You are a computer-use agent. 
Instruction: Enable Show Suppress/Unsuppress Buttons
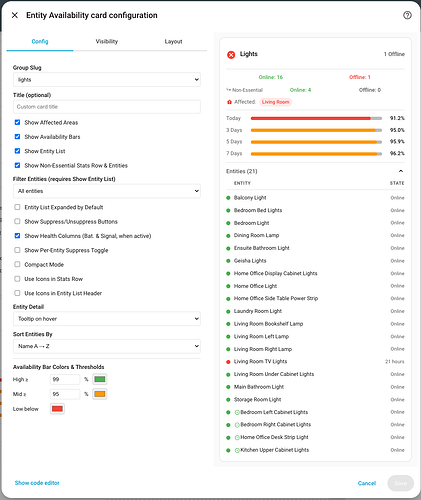pyautogui.click(x=17, y=221)
